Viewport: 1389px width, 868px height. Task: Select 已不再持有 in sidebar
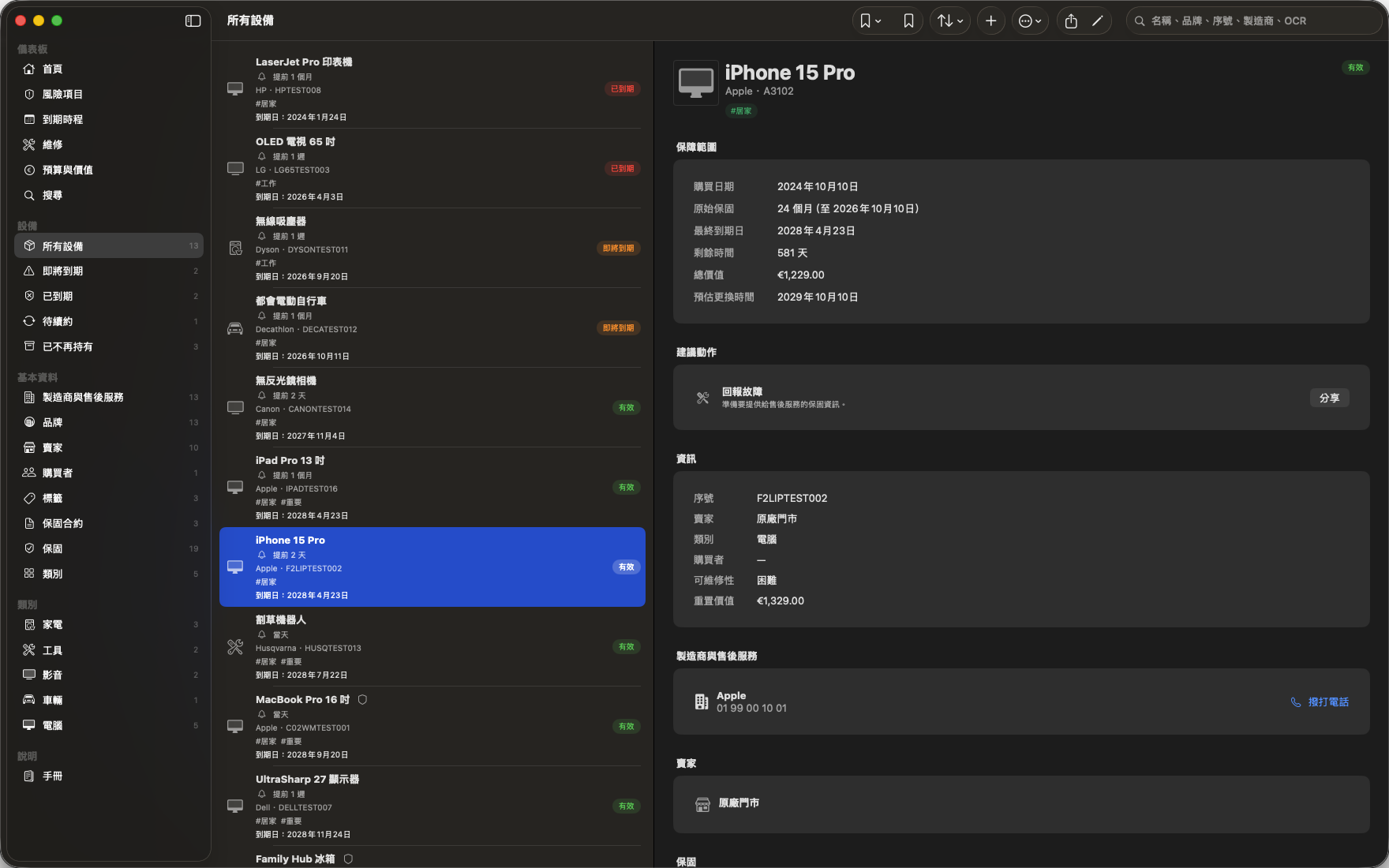coord(109,347)
